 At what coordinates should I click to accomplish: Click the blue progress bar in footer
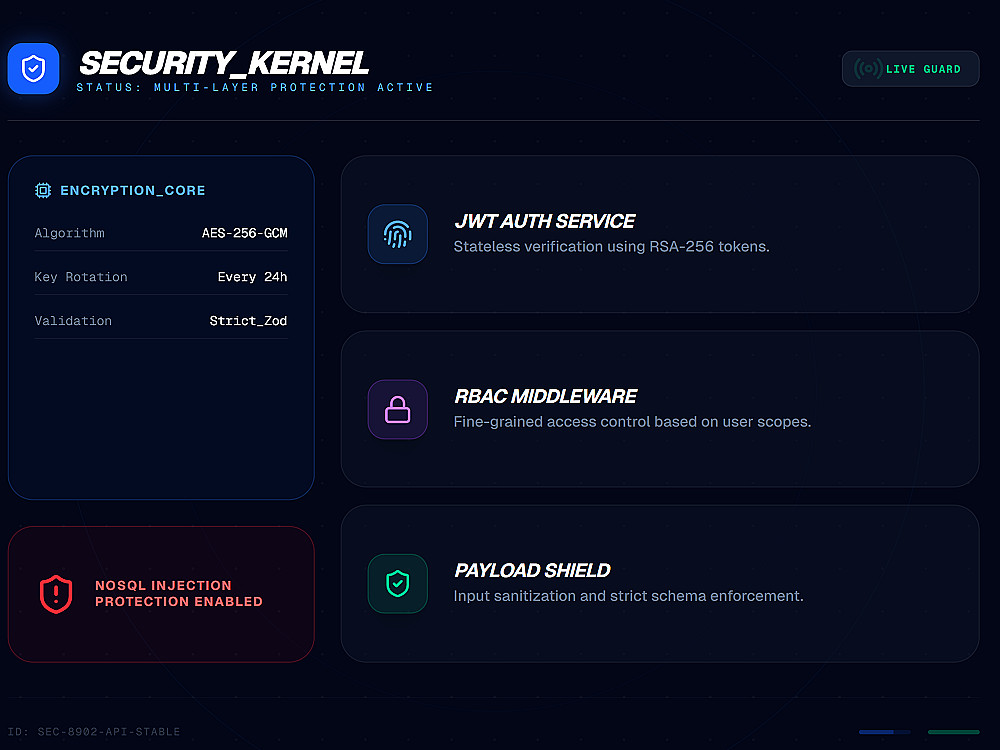(884, 732)
